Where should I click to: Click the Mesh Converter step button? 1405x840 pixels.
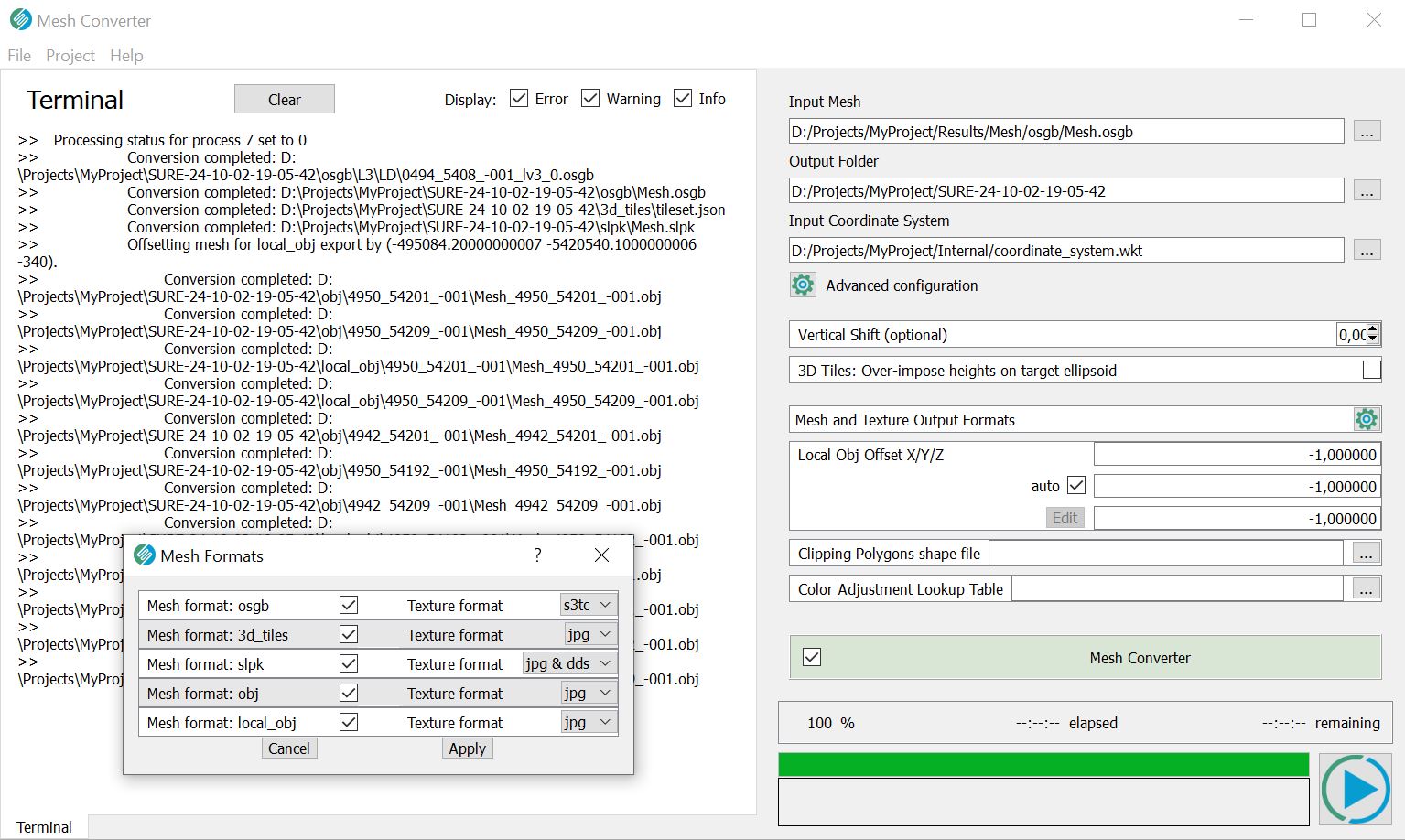[x=1086, y=657]
